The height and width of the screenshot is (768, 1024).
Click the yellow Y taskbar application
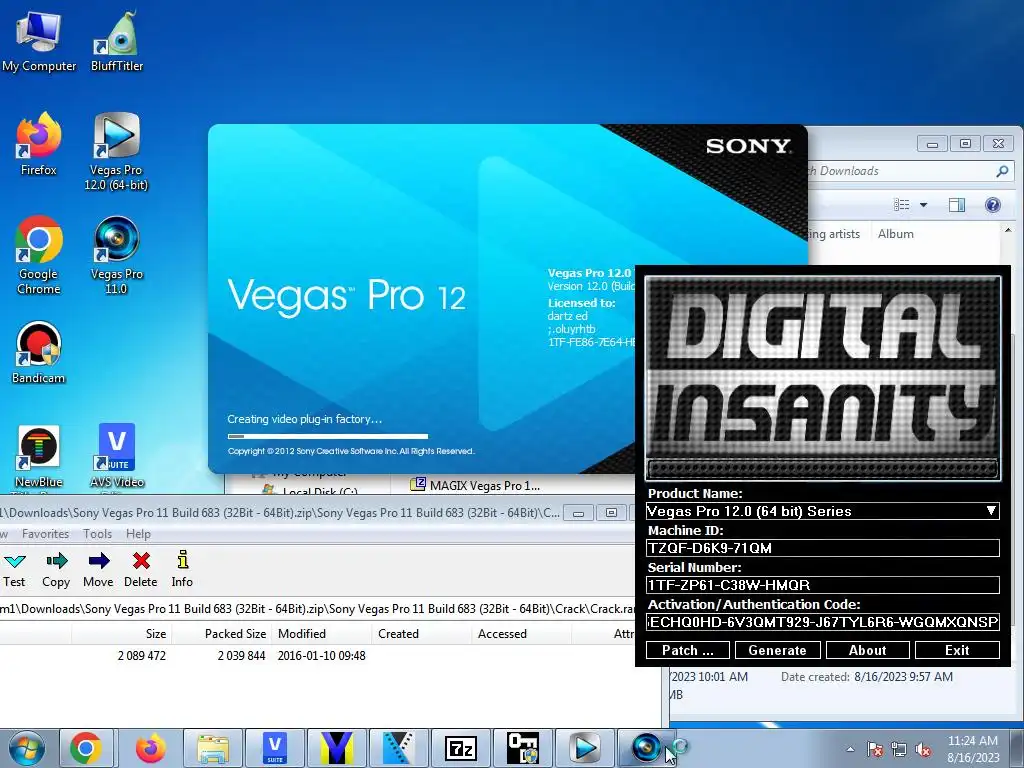(x=337, y=748)
